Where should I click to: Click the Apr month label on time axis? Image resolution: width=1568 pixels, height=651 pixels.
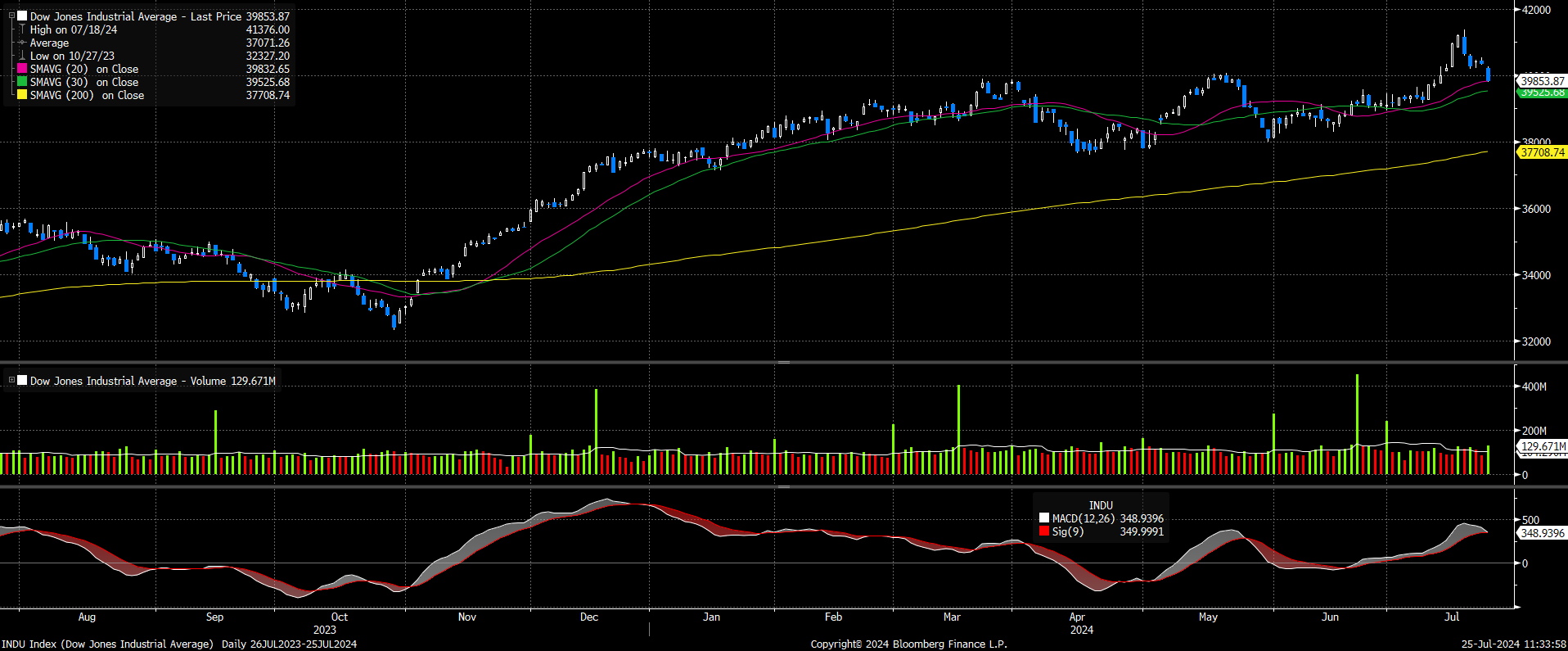point(1077,617)
